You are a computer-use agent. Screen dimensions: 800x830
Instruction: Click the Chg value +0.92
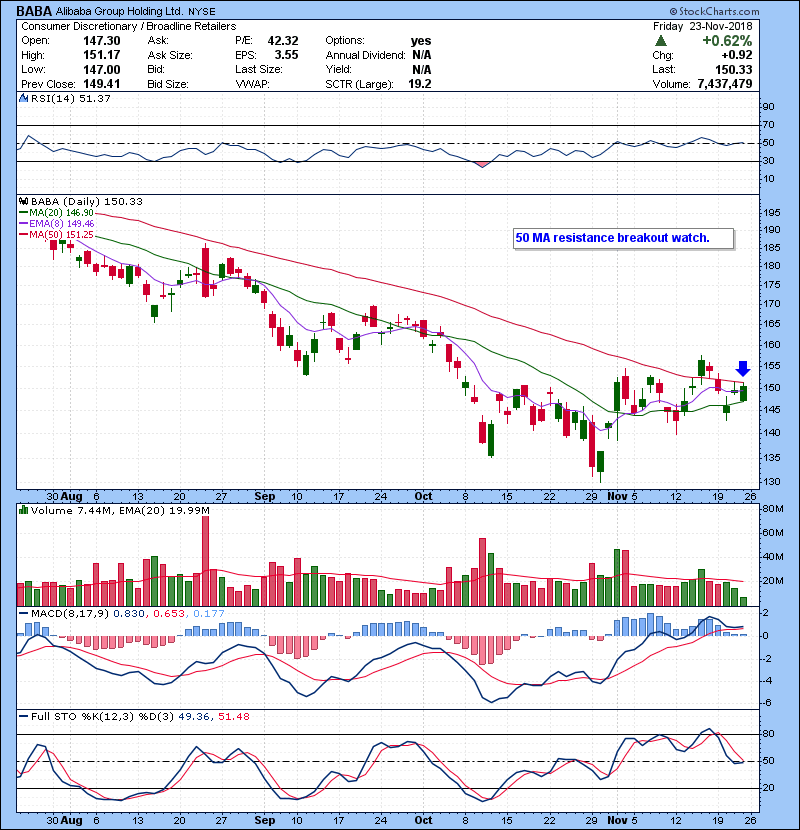736,55
